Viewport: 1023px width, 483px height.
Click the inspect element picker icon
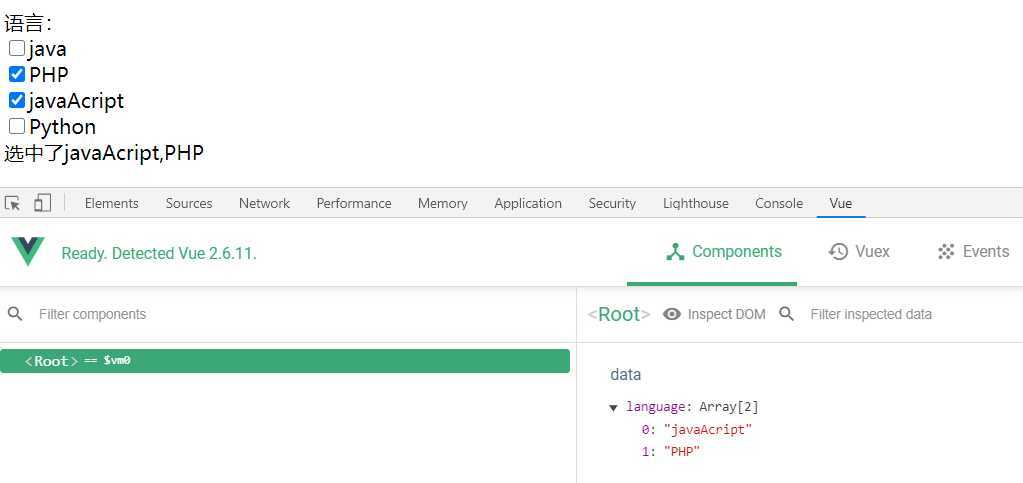[x=13, y=203]
